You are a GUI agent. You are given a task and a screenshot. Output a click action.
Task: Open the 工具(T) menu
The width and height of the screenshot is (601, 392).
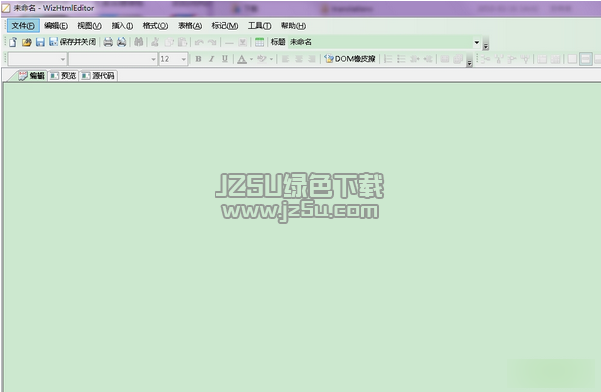[259, 26]
